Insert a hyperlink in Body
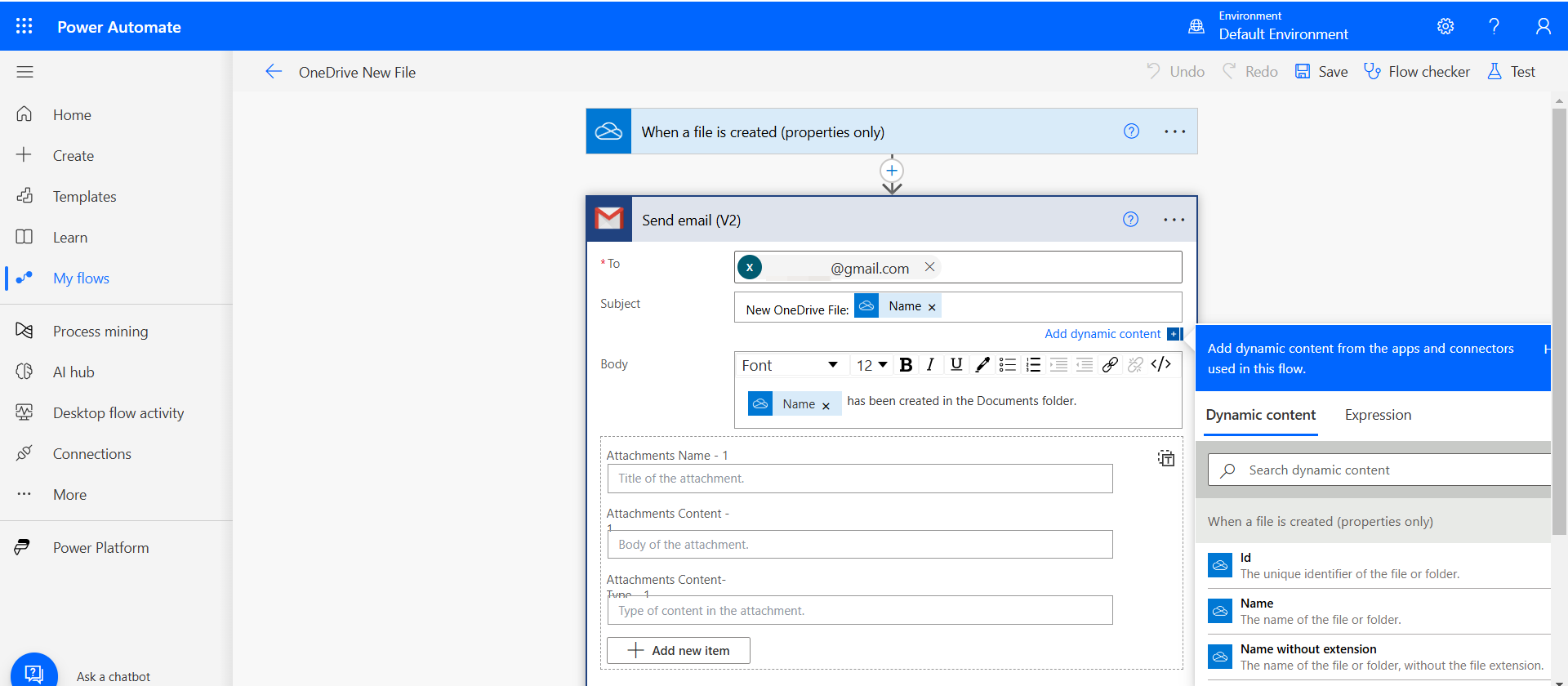This screenshot has width=1568, height=686. [x=1110, y=365]
